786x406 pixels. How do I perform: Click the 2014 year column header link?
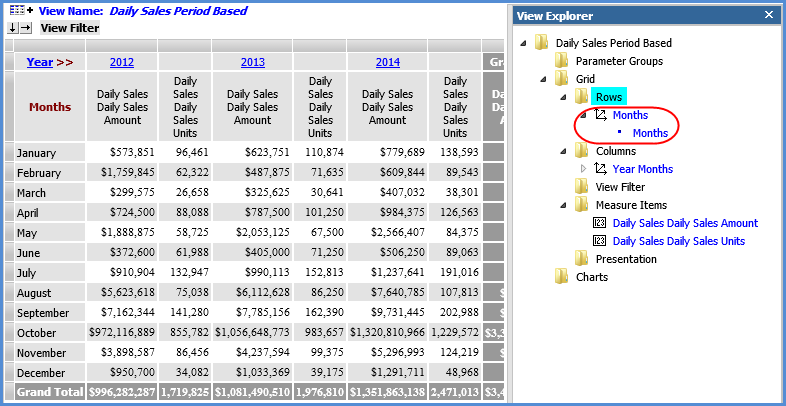point(388,62)
